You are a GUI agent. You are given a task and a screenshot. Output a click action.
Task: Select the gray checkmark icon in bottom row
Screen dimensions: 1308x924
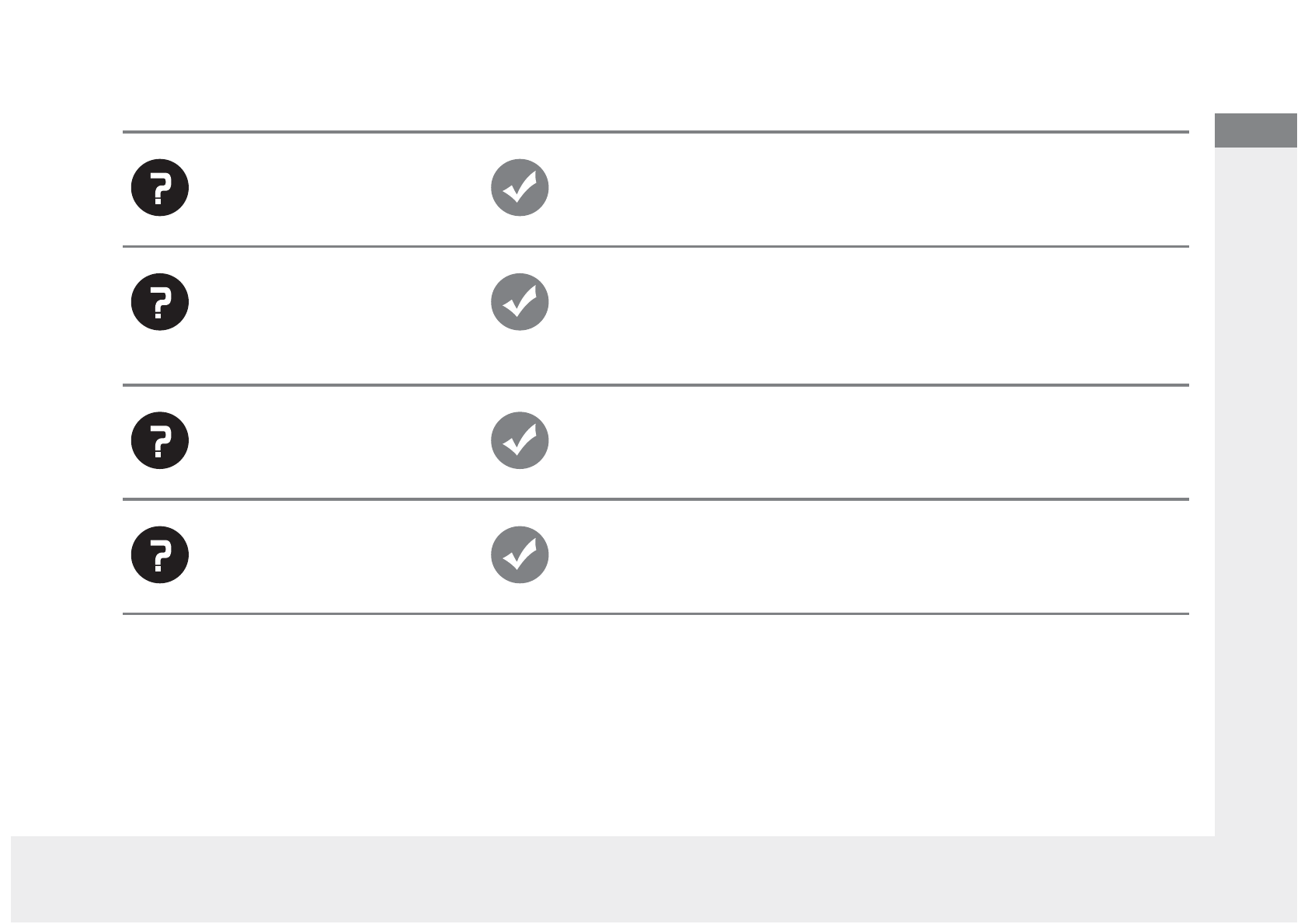click(520, 555)
